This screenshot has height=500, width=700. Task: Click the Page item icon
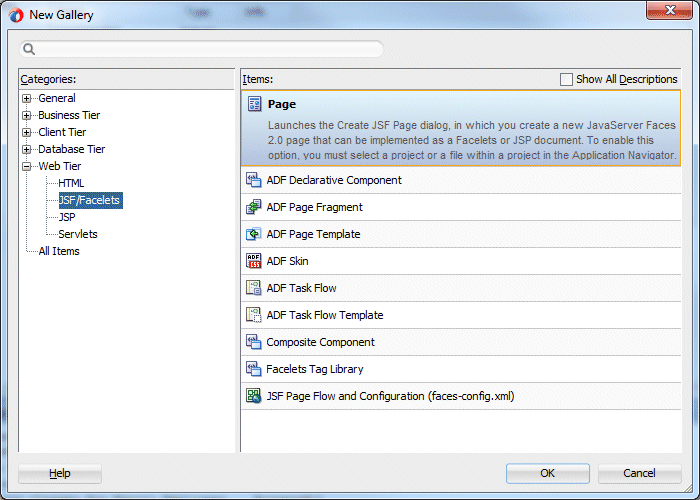(254, 104)
